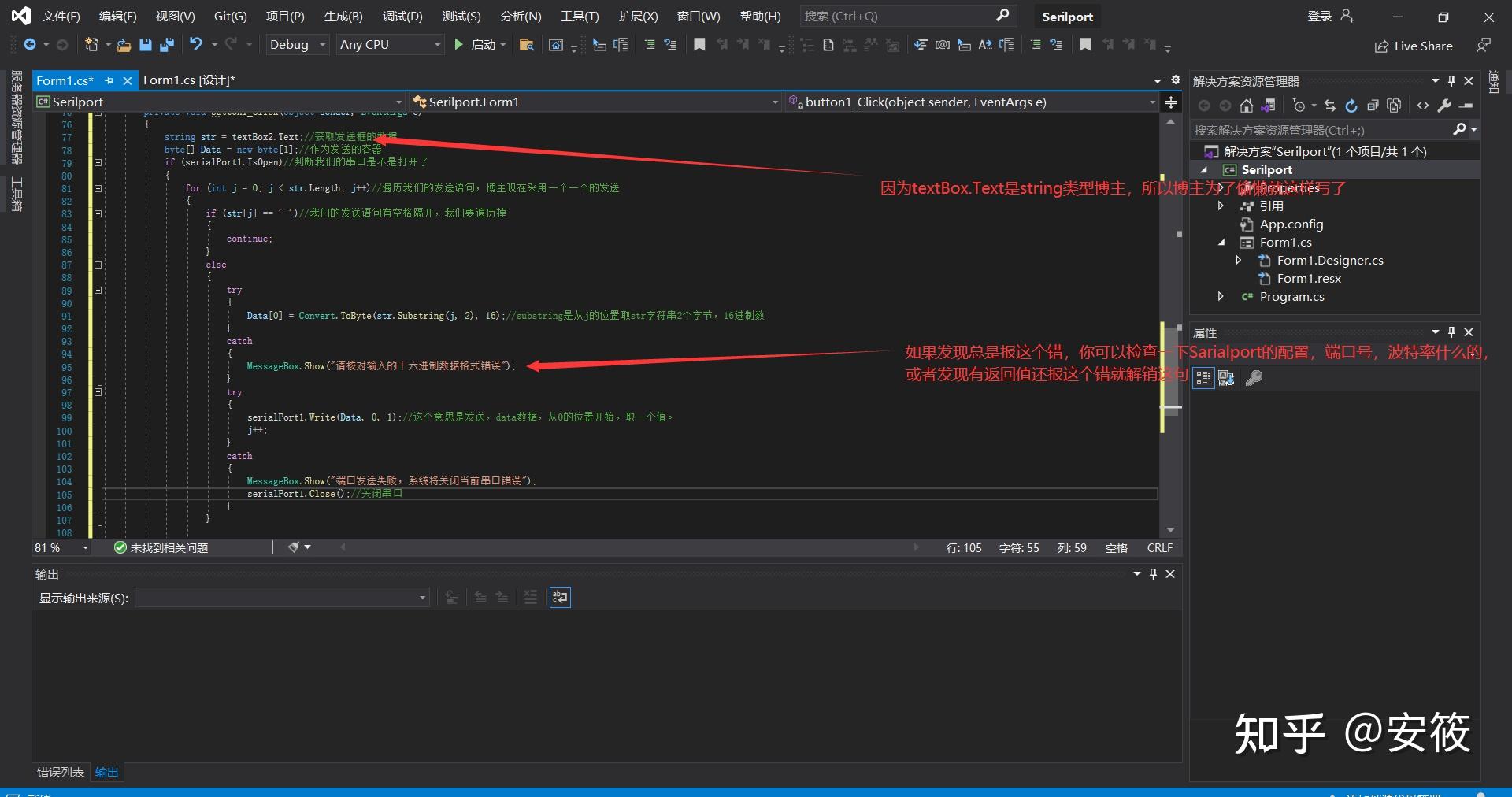This screenshot has height=797, width=1512.
Task: Pin the 属性 panel with its pin icon
Action: click(x=1451, y=332)
